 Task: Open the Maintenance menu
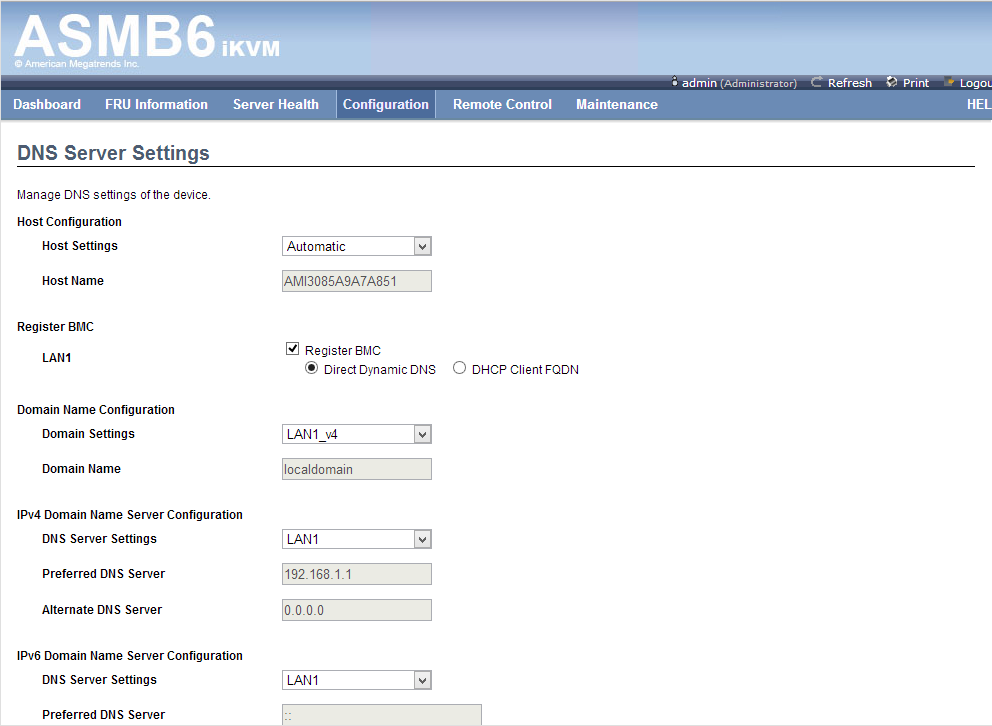point(617,104)
